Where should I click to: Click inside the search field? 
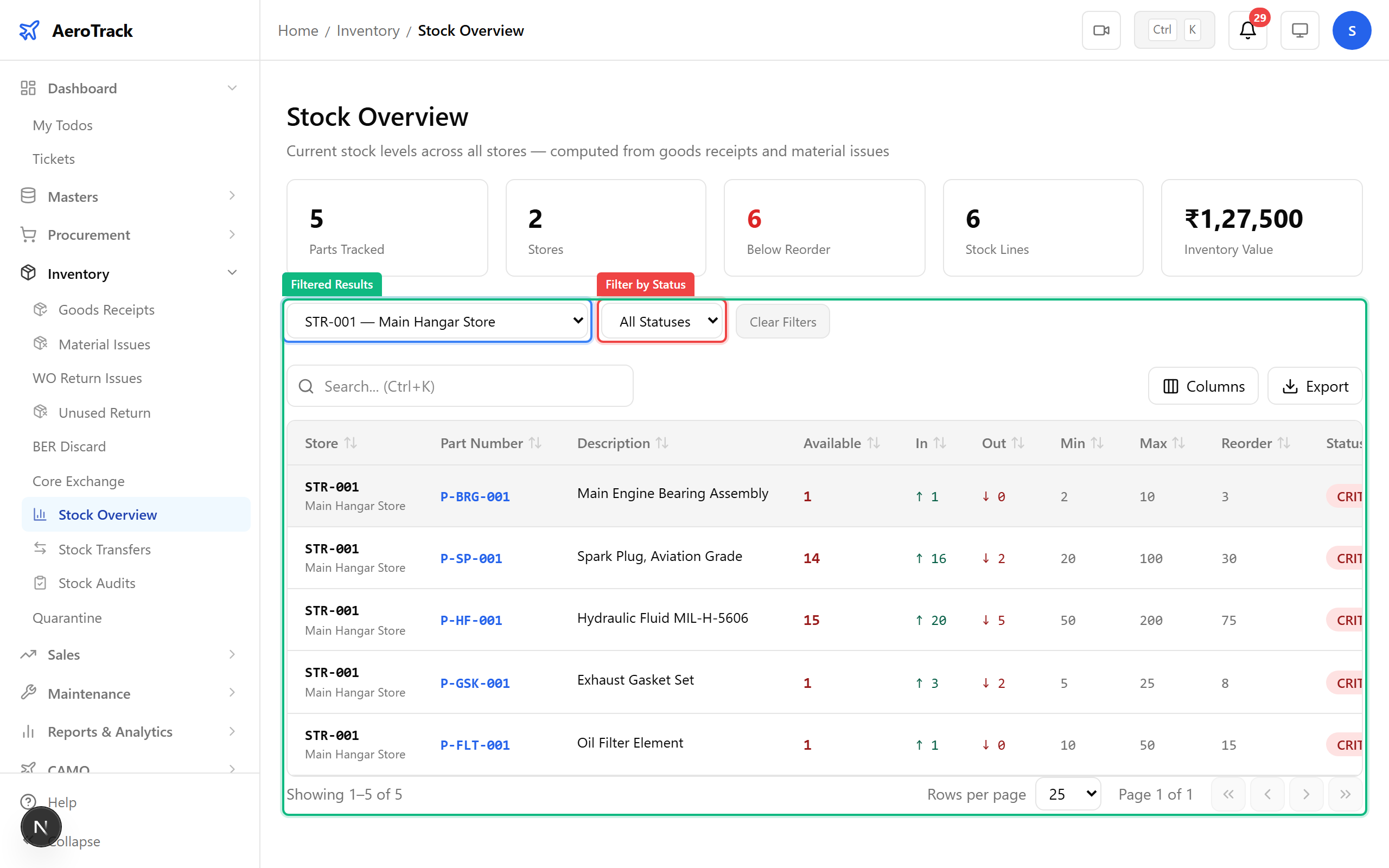[459, 386]
